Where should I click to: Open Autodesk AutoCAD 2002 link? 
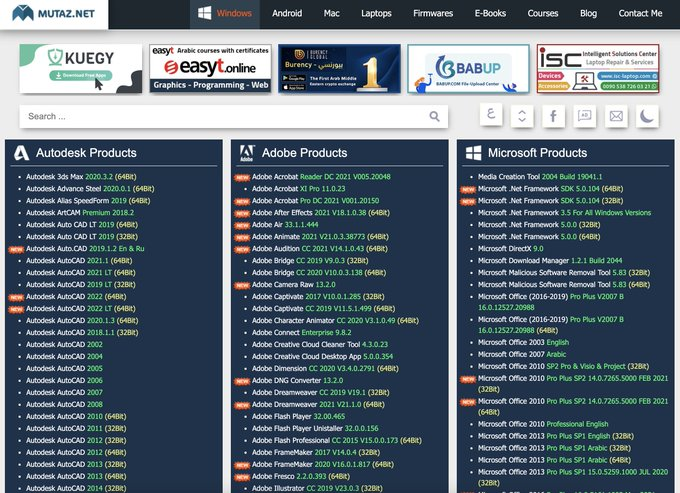64,345
